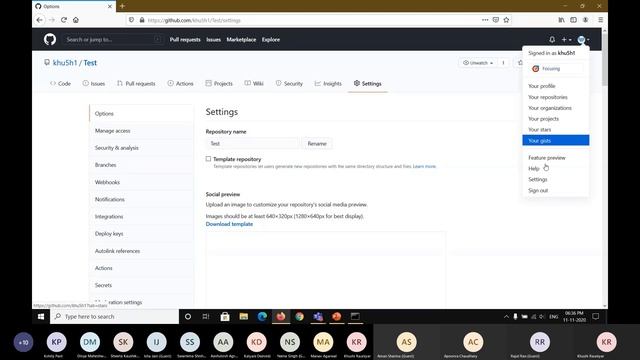Screen dimensions: 640x360
Task: Reload the page in Firefox
Action: (x=64, y=20)
